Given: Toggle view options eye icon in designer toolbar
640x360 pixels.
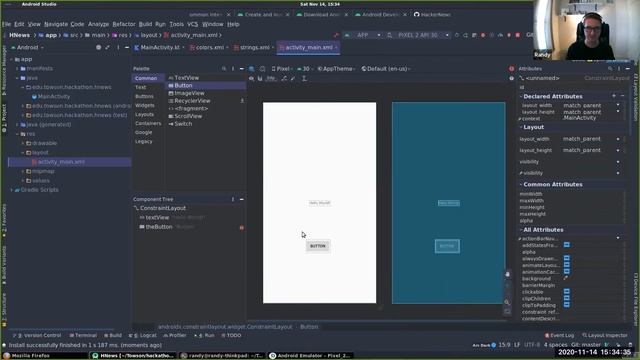Looking at the screenshot, I should (251, 78).
